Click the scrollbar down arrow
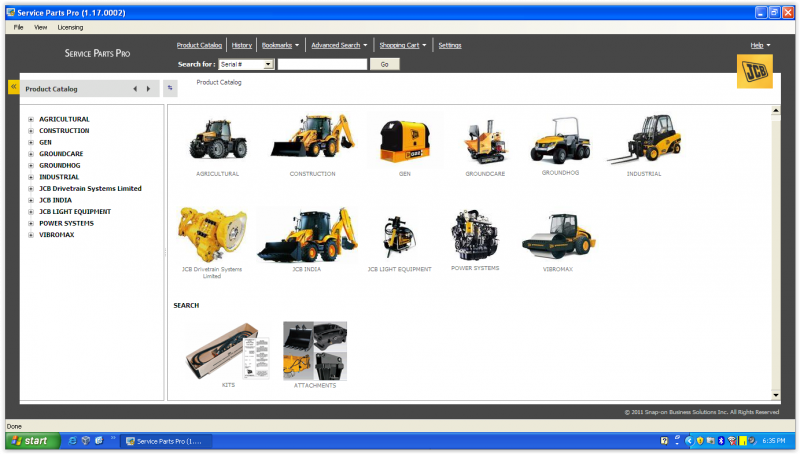 (776, 395)
